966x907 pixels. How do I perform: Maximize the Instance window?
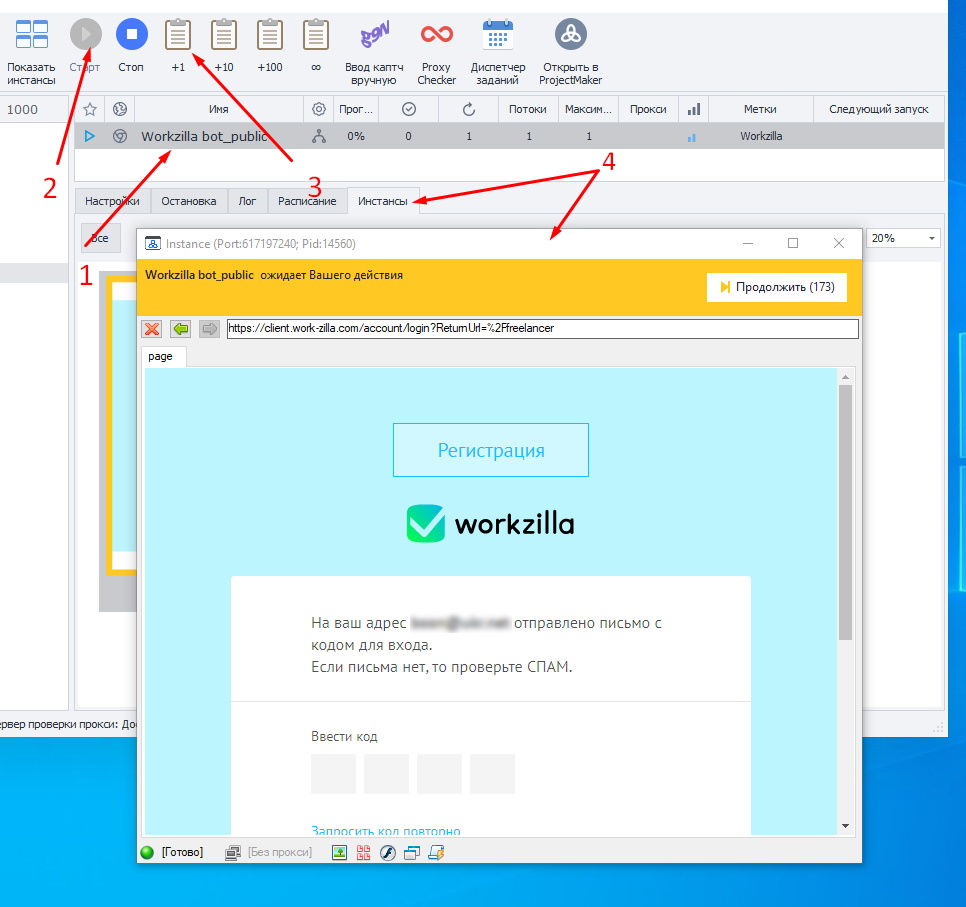click(x=793, y=243)
